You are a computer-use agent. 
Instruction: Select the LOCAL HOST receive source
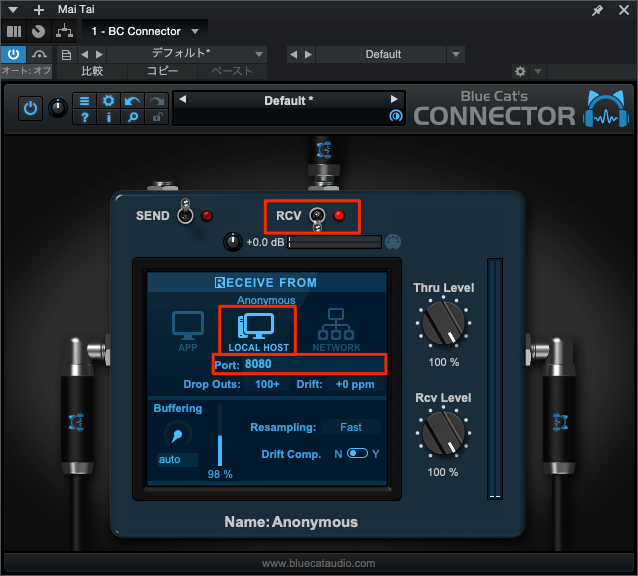coord(258,332)
